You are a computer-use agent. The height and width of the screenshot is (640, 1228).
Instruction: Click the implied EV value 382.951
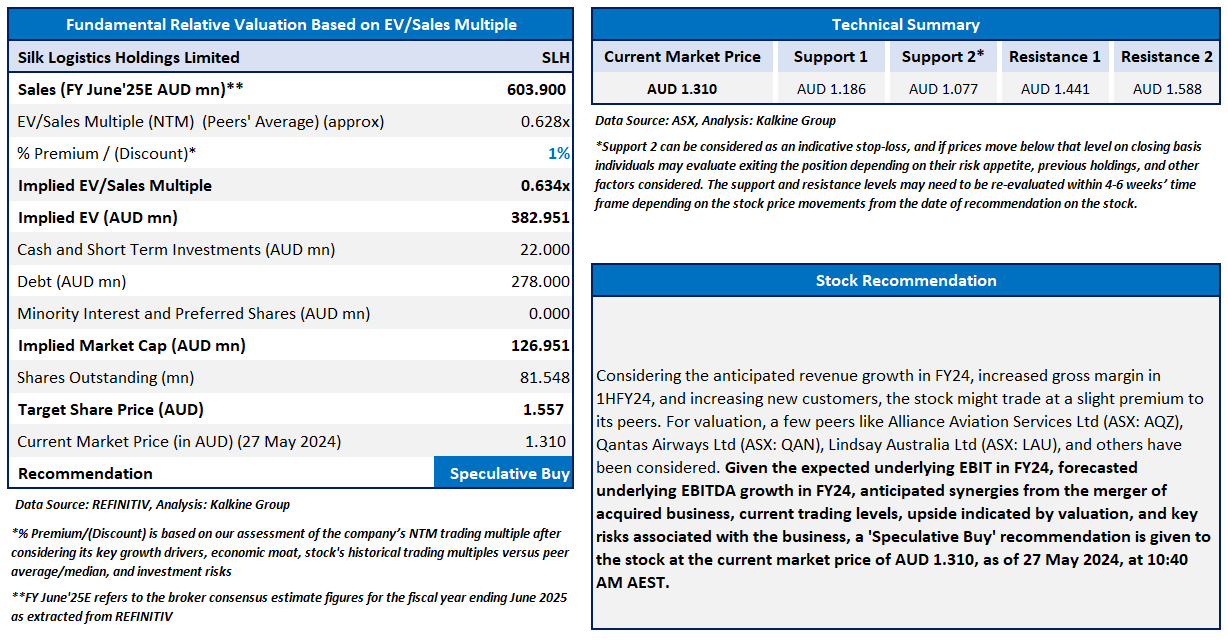[x=540, y=217]
